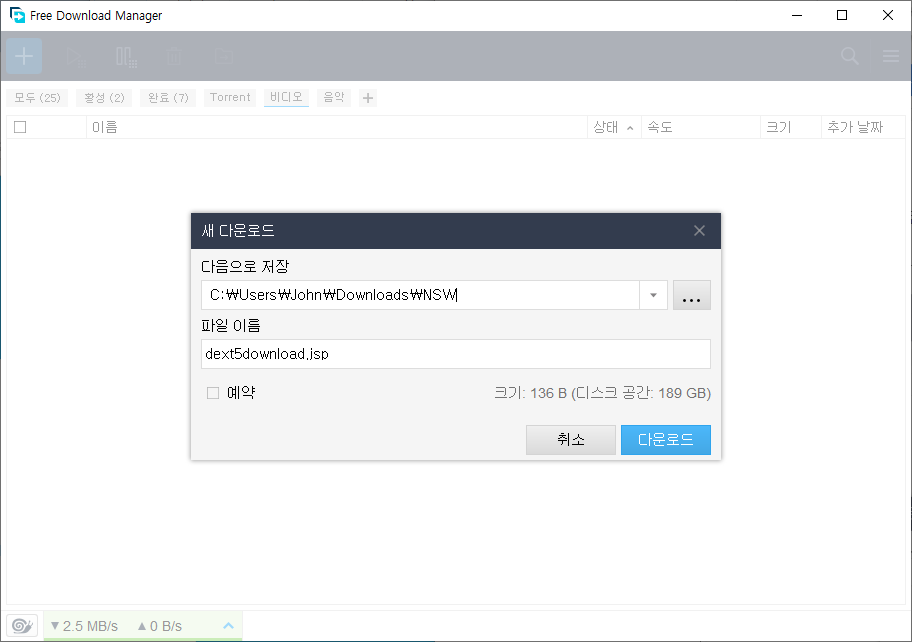Open the hamburger main menu
This screenshot has height=642, width=912.
point(890,56)
